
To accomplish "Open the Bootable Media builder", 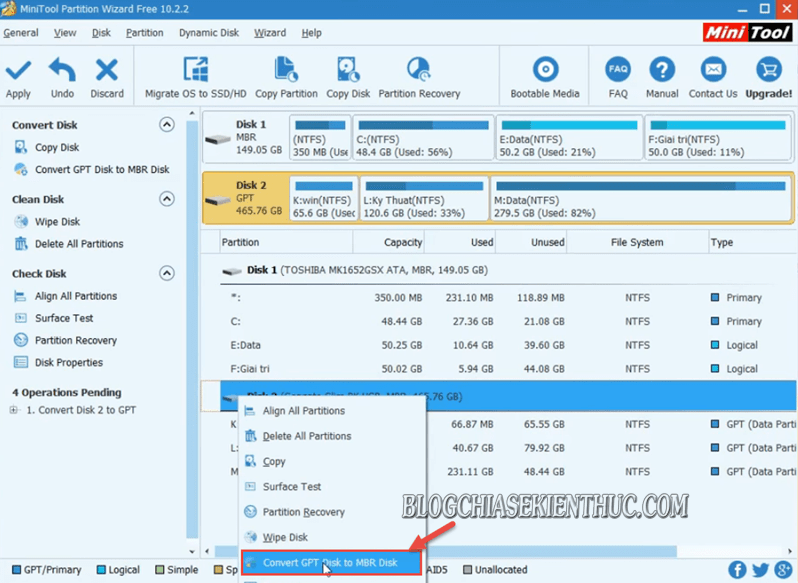I will pos(545,78).
